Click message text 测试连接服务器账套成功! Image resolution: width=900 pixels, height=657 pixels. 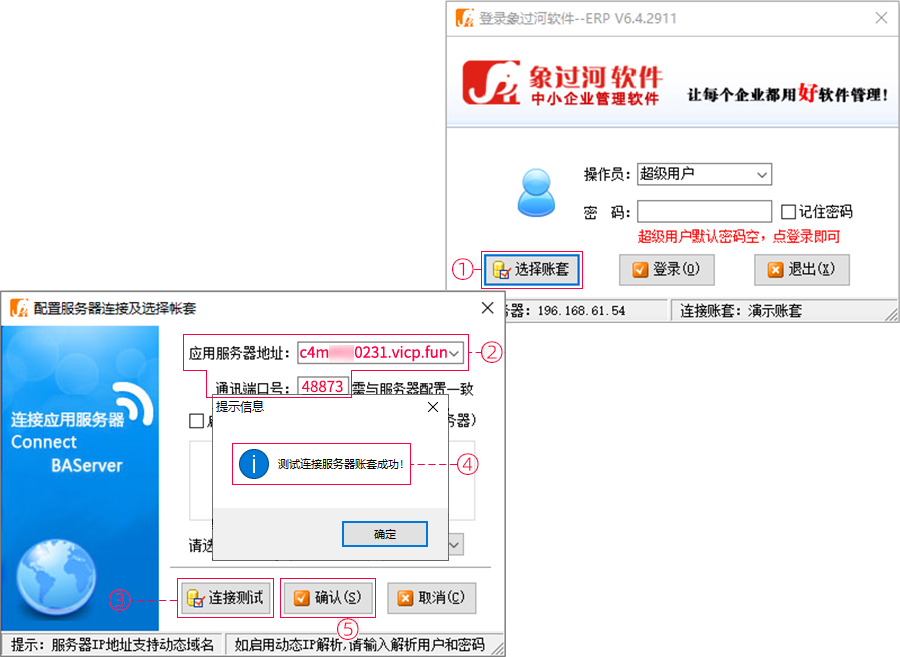tap(340, 464)
